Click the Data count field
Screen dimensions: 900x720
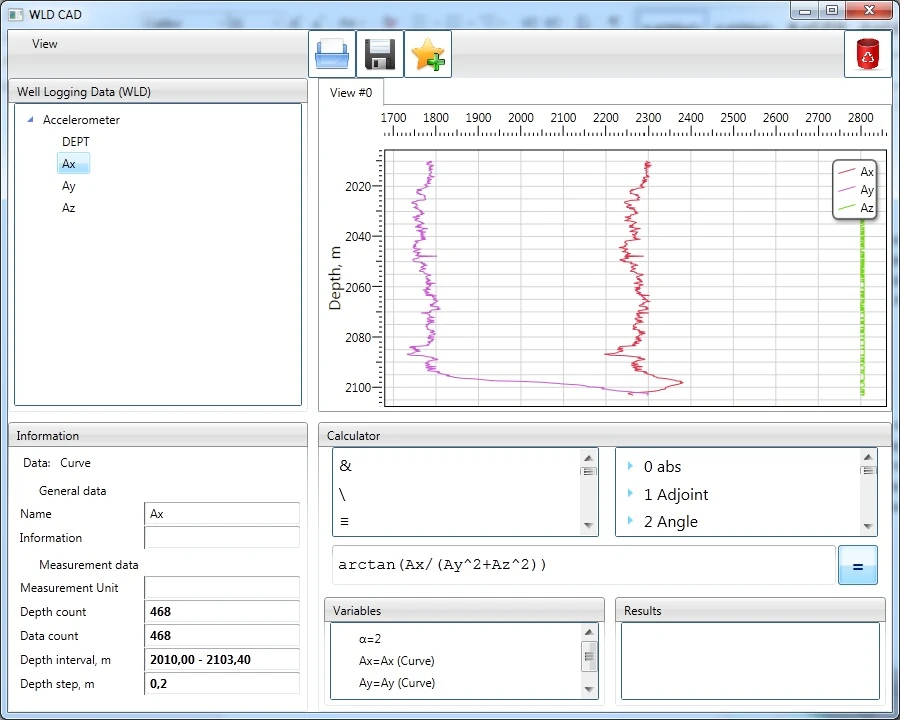pos(222,636)
